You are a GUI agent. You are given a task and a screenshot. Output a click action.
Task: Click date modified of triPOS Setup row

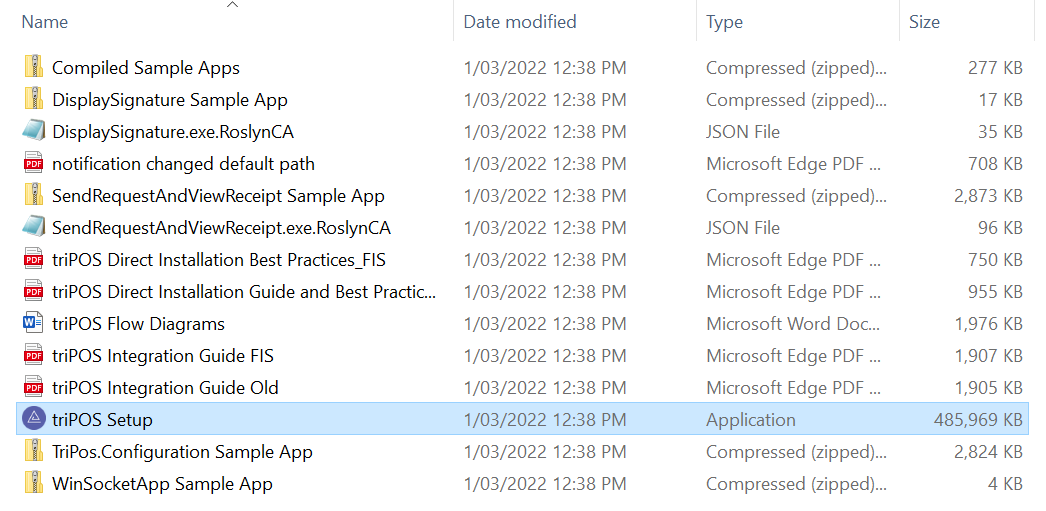[545, 420]
